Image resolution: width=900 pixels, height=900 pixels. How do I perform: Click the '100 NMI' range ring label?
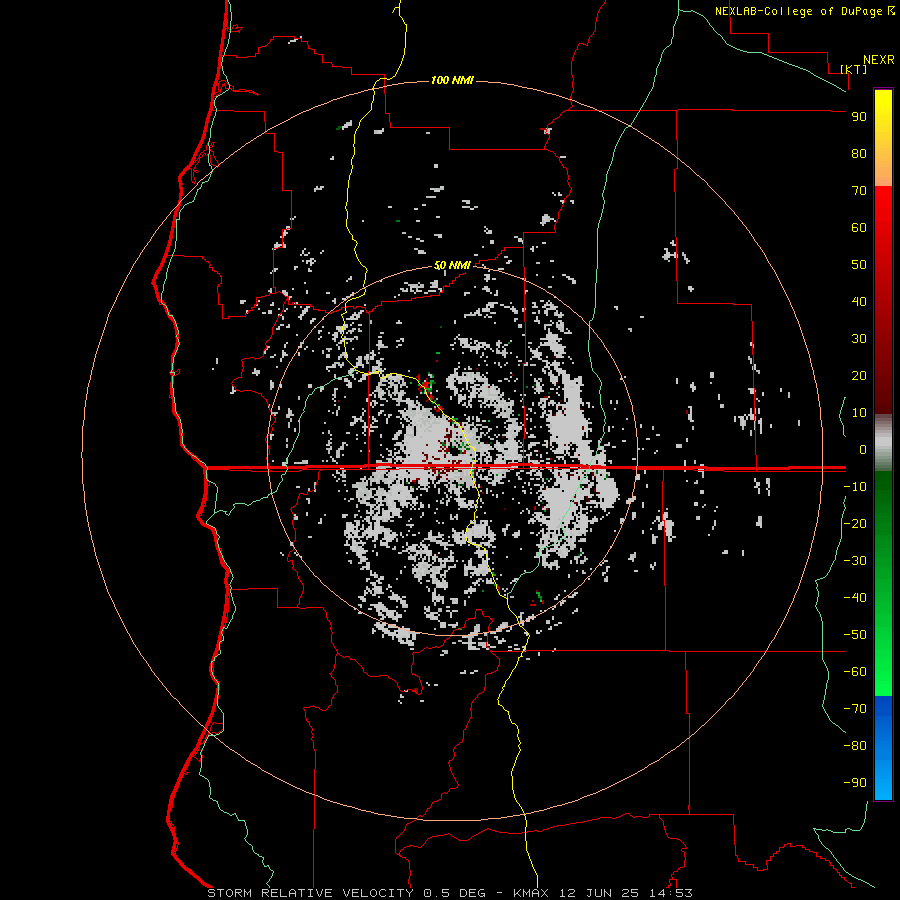coord(452,80)
